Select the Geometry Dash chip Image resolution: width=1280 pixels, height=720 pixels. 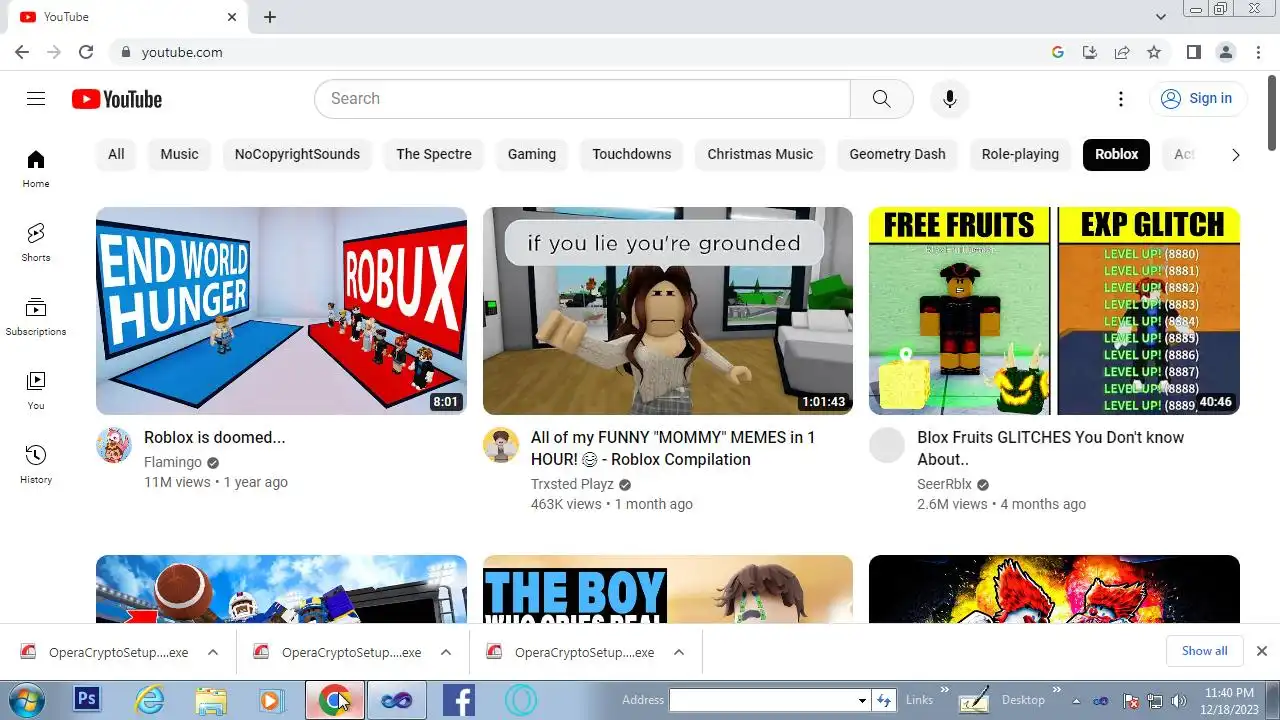(897, 154)
